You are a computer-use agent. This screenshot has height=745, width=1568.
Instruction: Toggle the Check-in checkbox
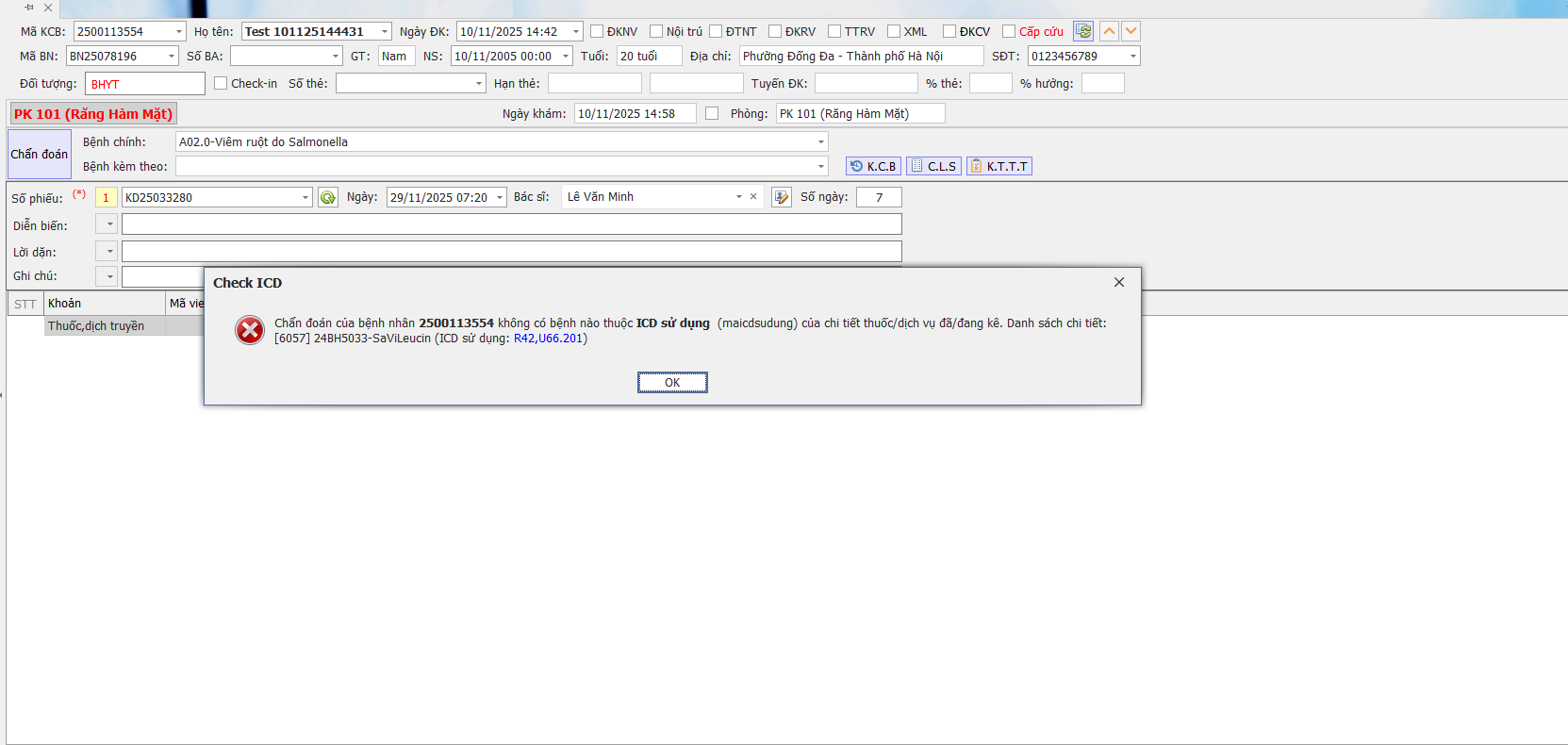[x=221, y=83]
